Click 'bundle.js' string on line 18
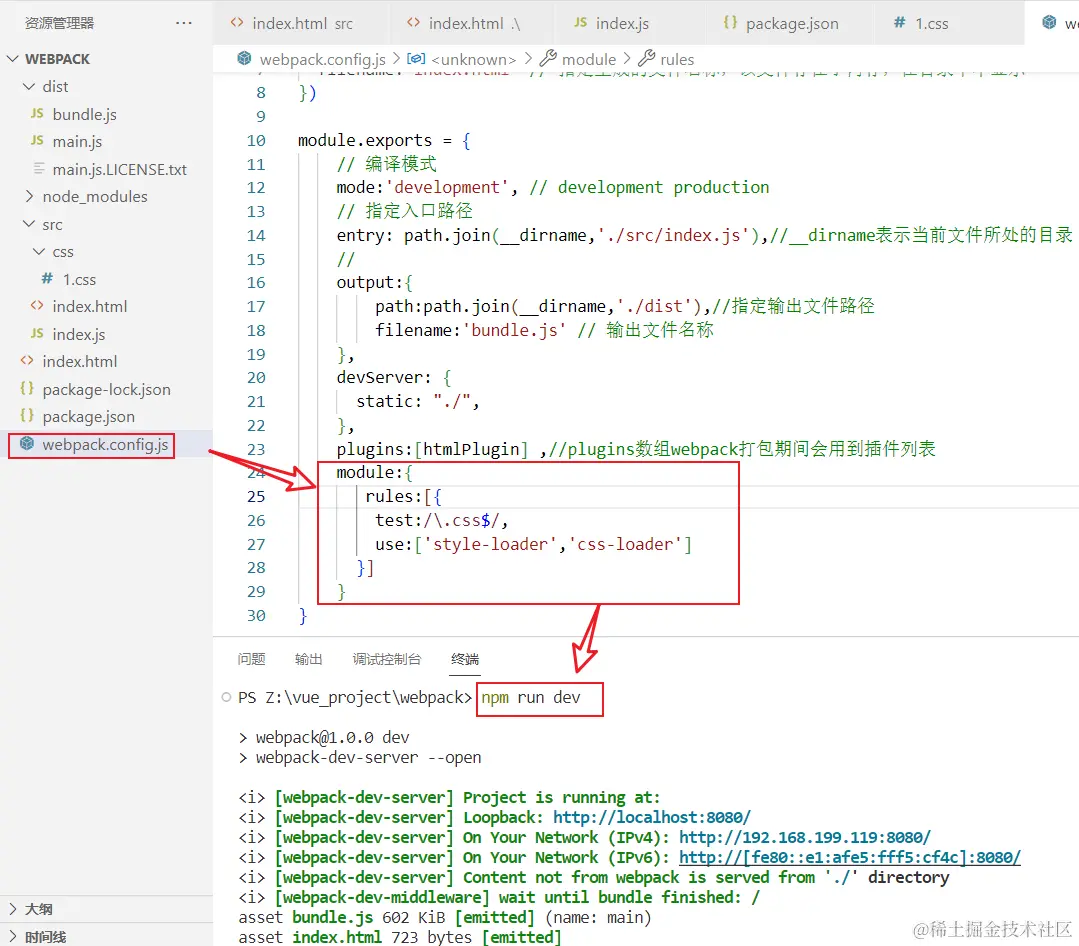Viewport: 1079px width, 946px height. [515, 330]
